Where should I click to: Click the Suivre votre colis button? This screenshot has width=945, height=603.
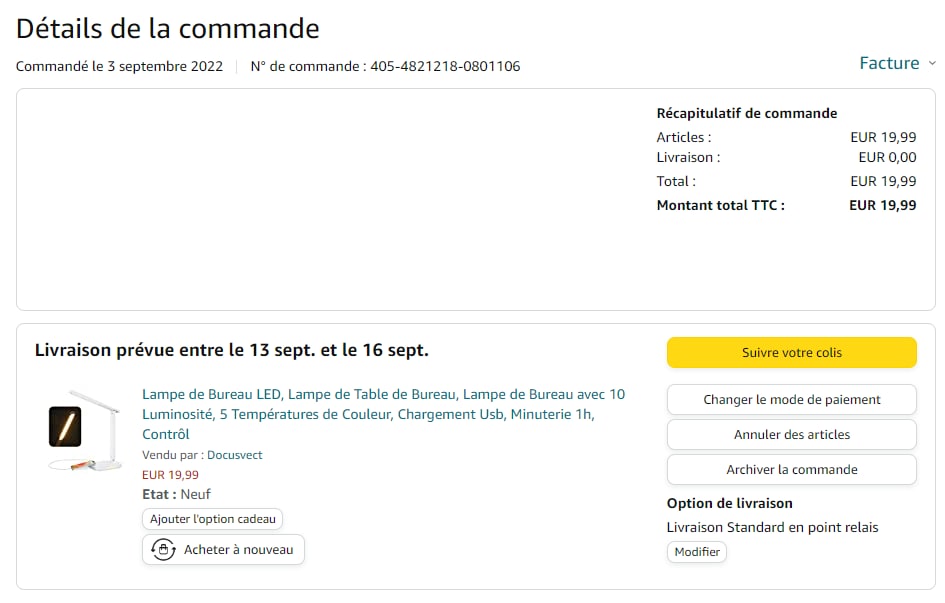click(791, 353)
